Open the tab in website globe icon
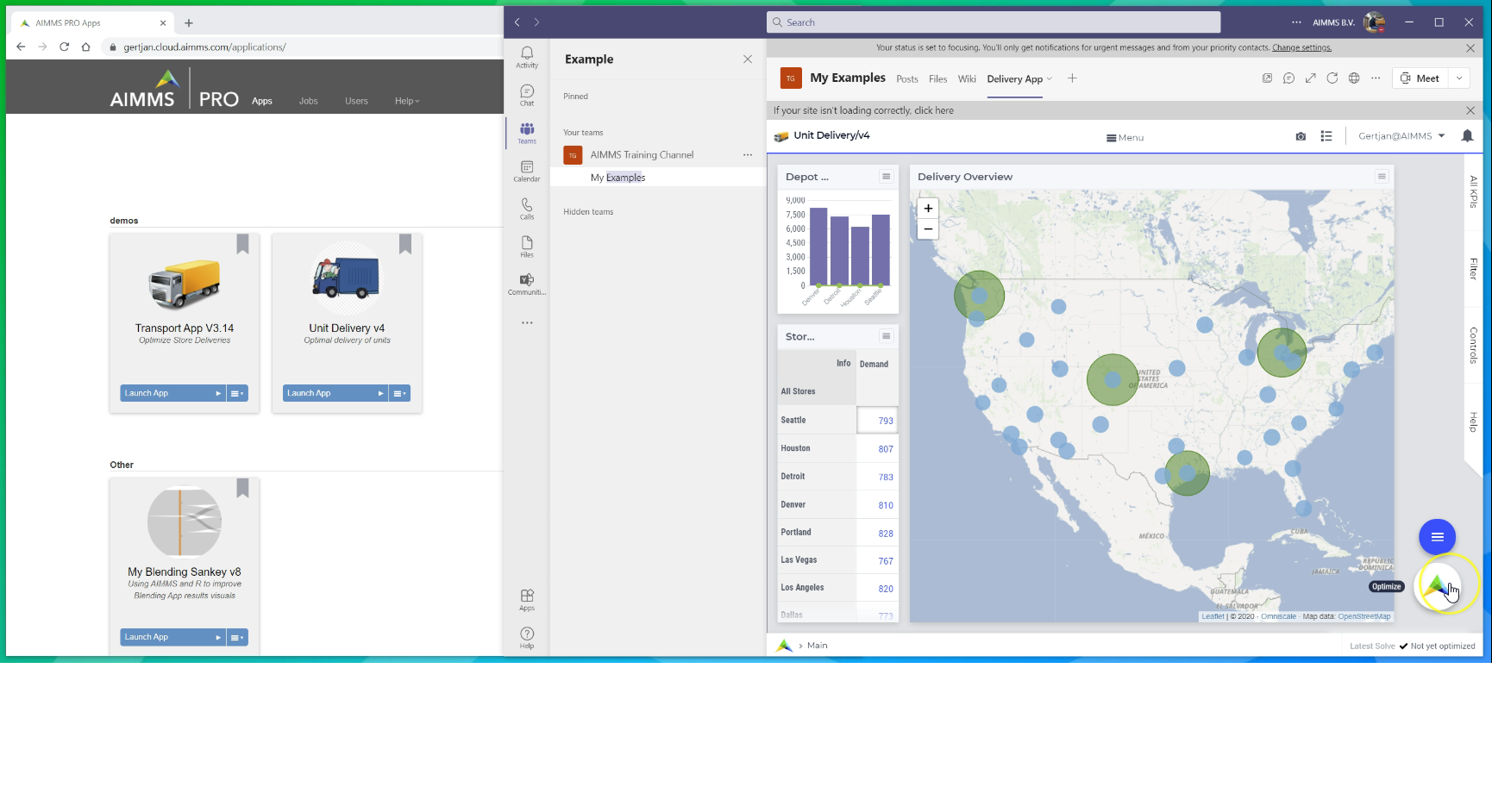 [1354, 78]
